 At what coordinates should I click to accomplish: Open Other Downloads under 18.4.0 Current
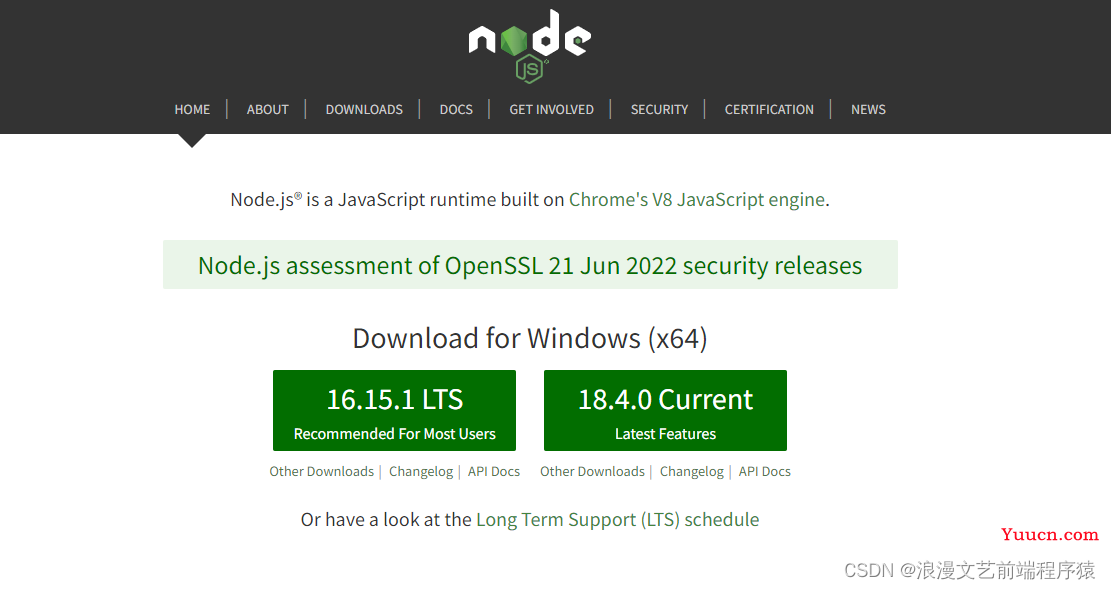point(592,471)
